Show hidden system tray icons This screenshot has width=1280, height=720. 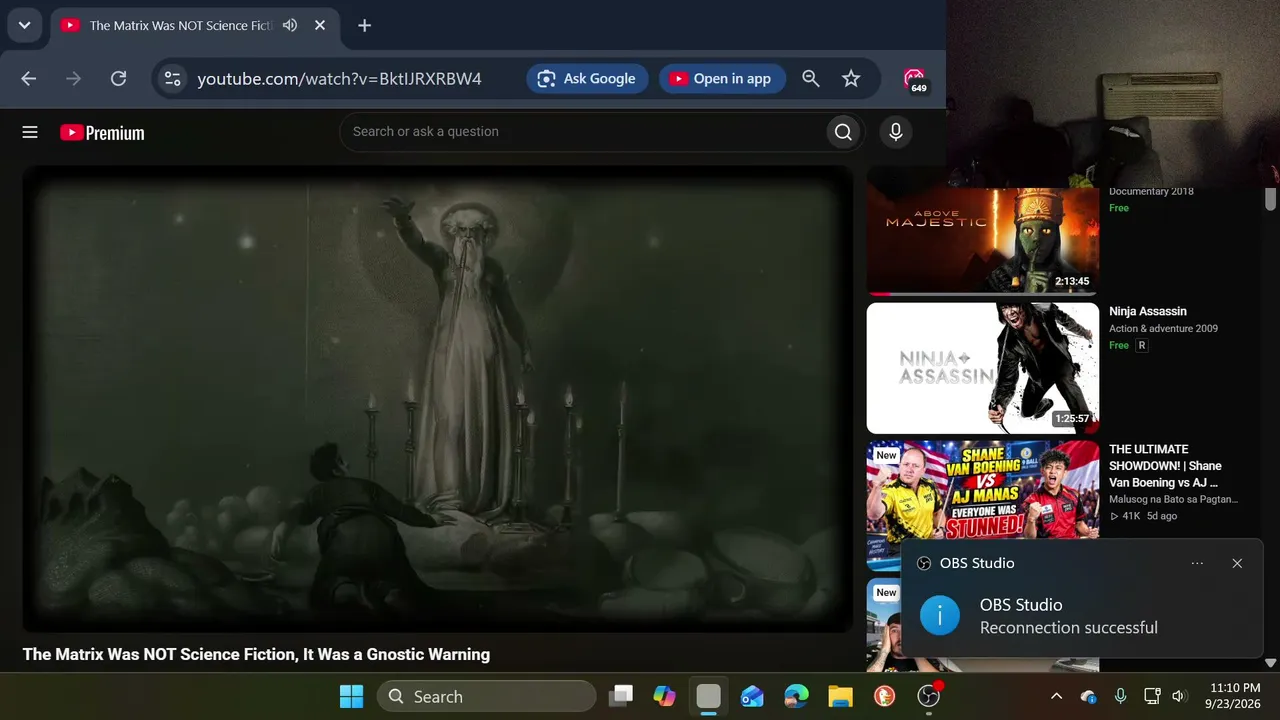1056,696
